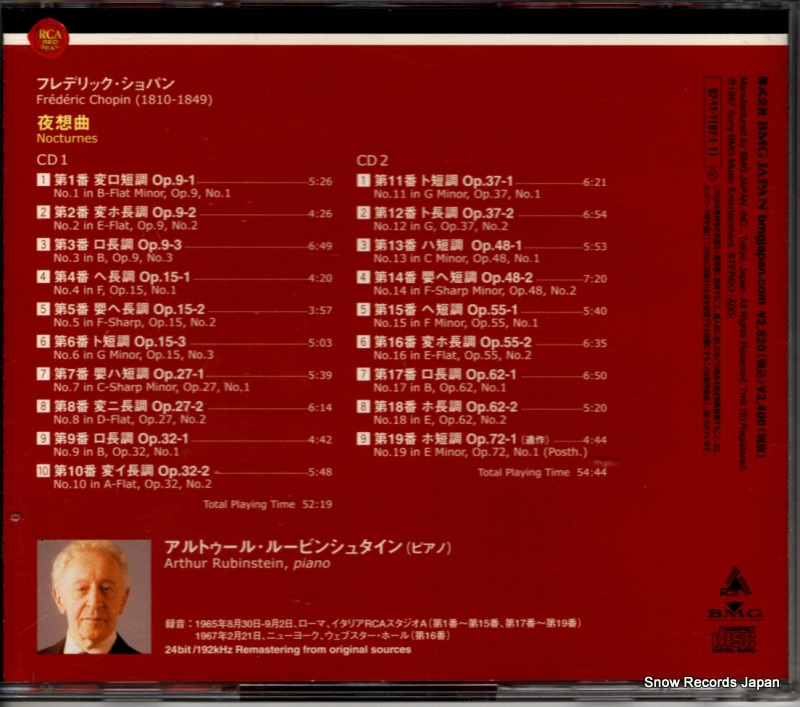
Task: Click the 24bit/192kHz Remastering note
Action: [x=286, y=650]
